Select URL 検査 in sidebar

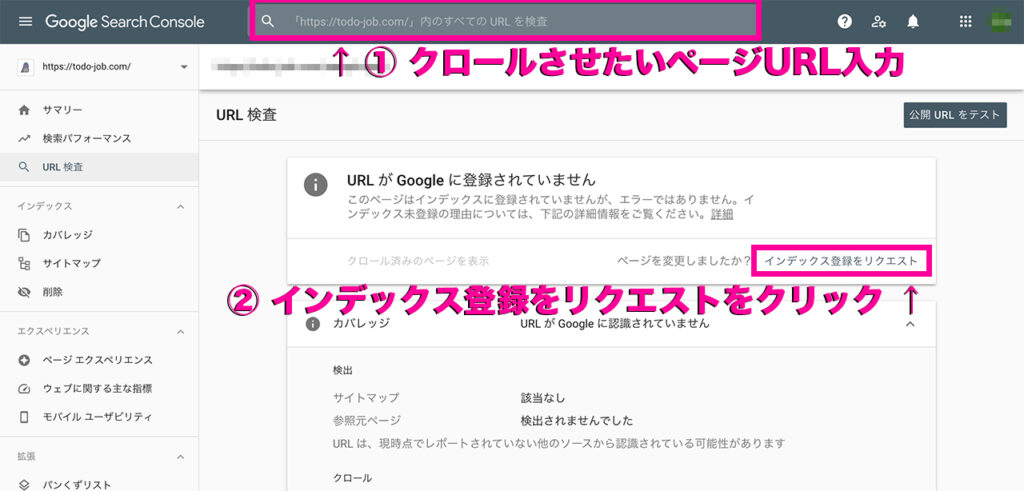99,167
